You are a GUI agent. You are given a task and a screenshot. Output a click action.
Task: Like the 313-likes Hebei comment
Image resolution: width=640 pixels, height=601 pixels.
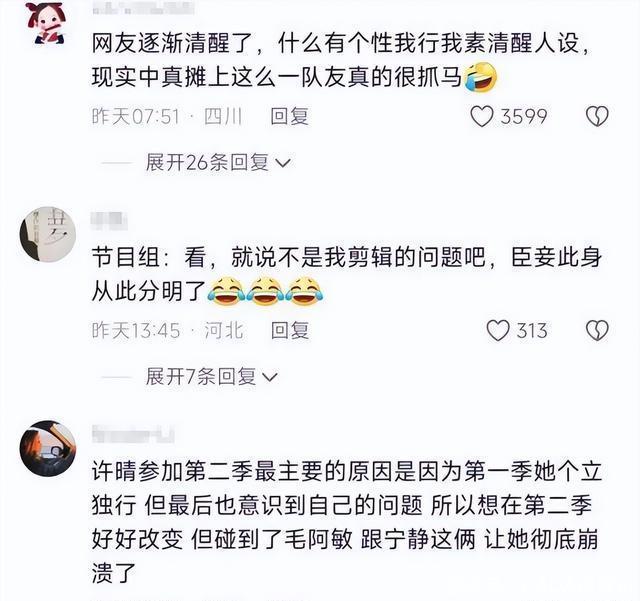pos(498,330)
